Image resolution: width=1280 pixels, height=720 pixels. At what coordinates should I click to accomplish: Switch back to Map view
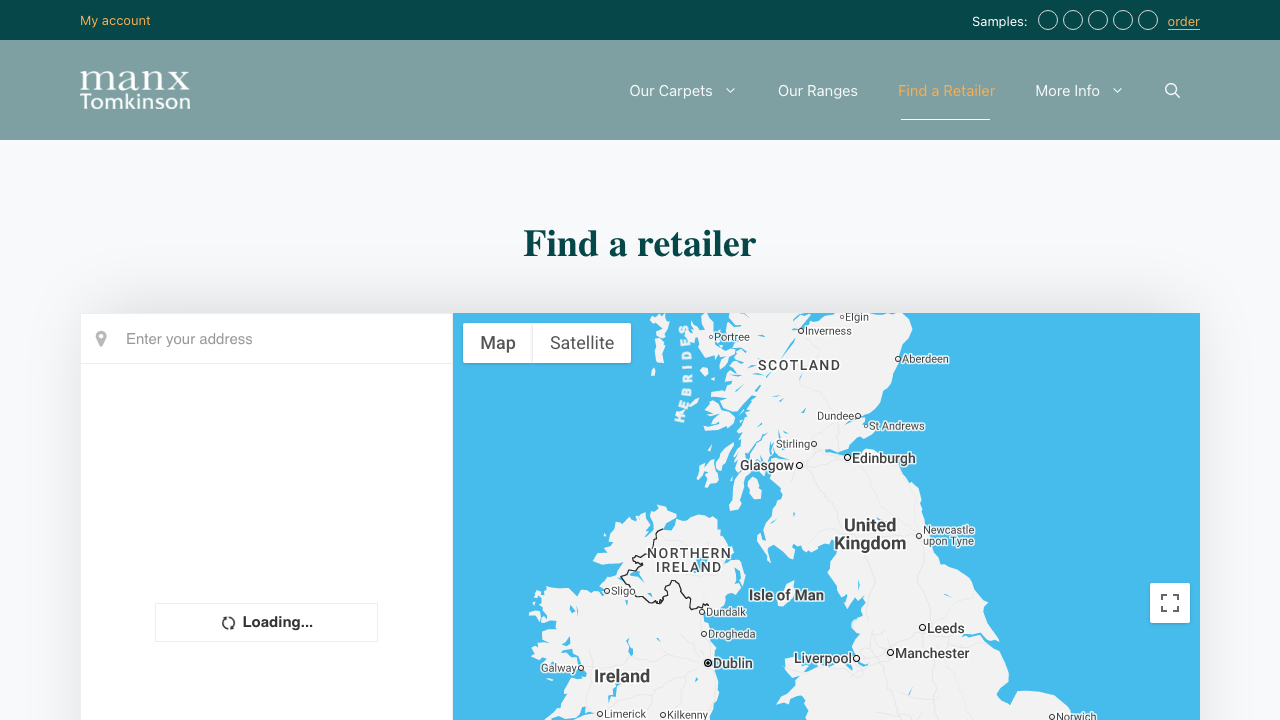(x=498, y=343)
